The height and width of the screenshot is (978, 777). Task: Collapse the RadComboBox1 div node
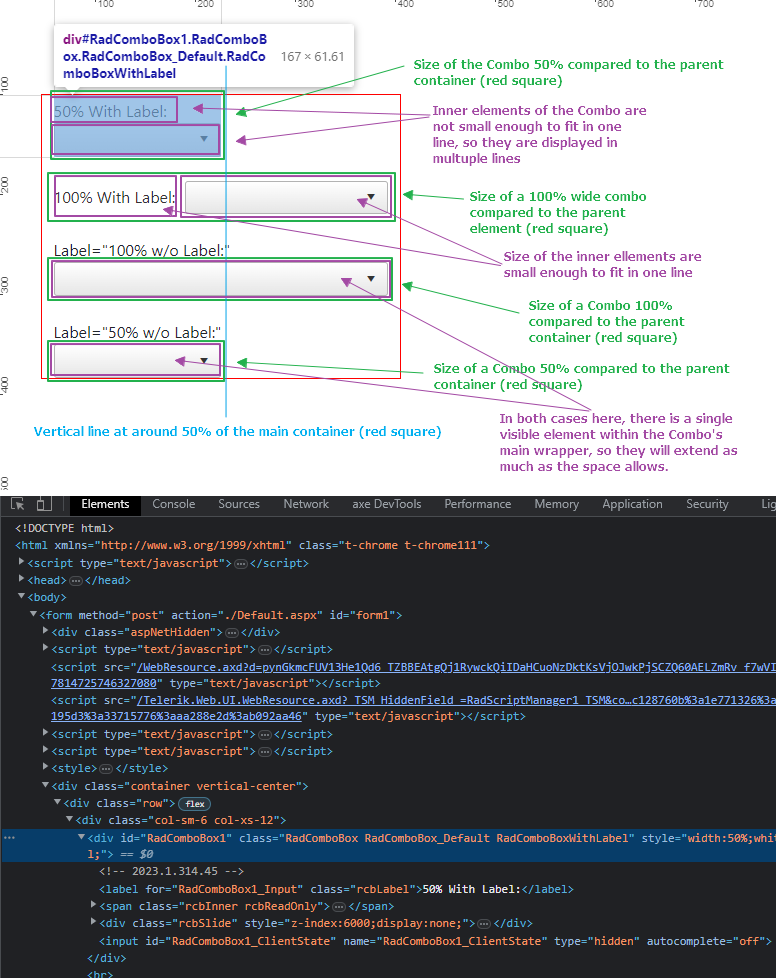81,837
